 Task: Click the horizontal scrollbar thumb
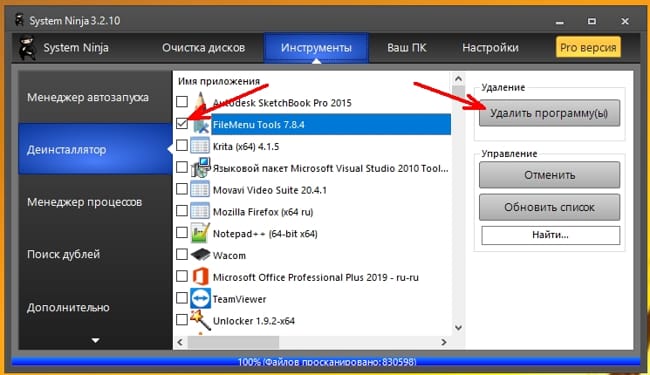click(233, 342)
